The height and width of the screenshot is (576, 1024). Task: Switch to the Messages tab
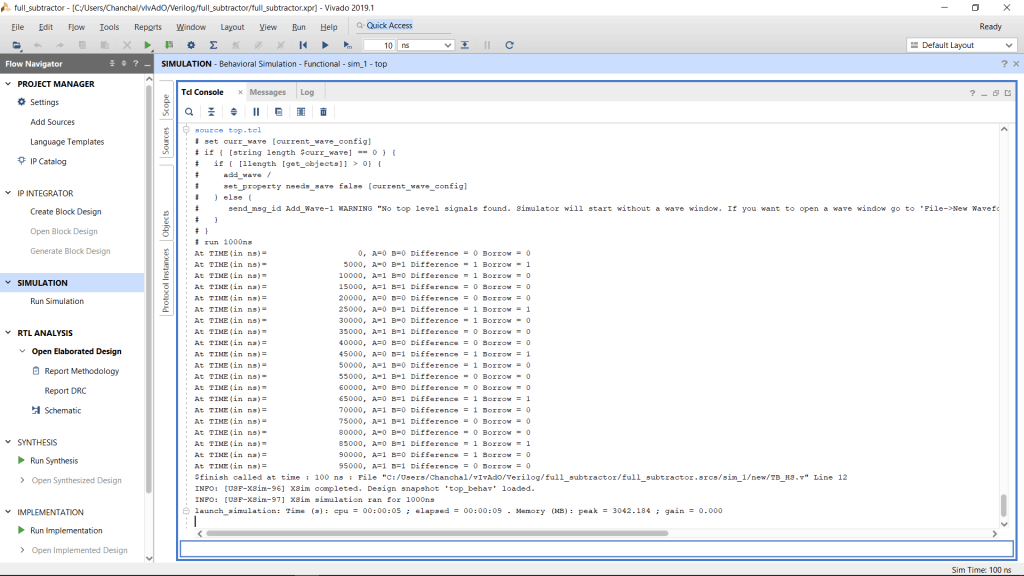(268, 92)
